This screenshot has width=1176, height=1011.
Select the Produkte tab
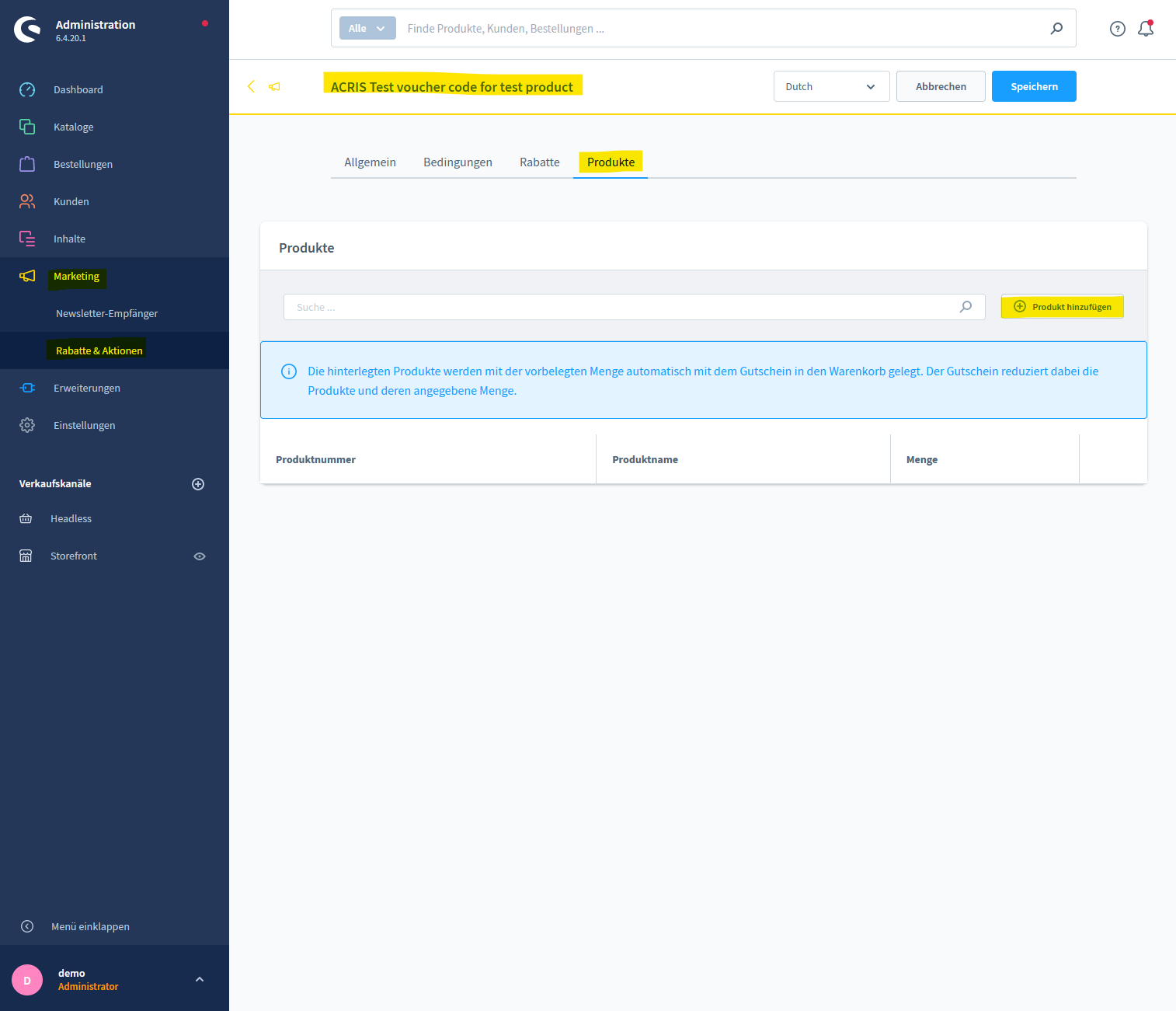(611, 162)
